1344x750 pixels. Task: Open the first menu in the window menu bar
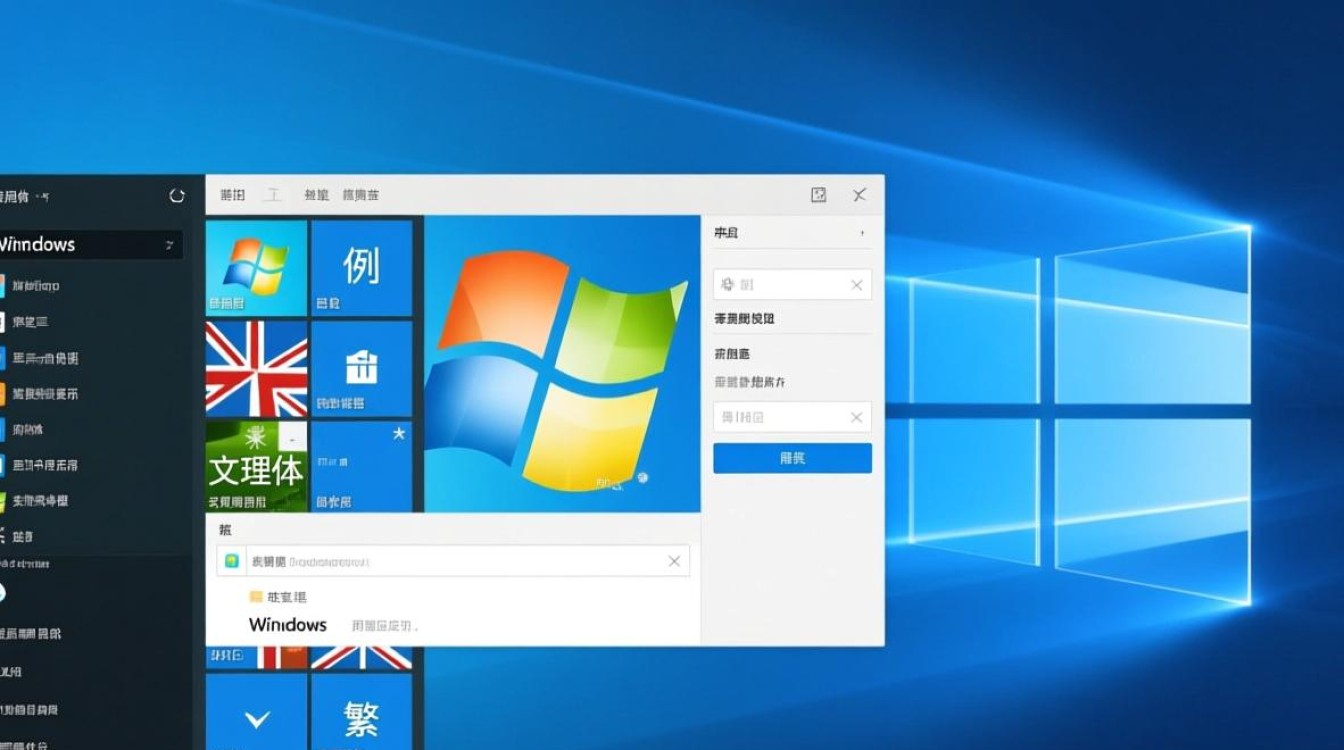231,195
